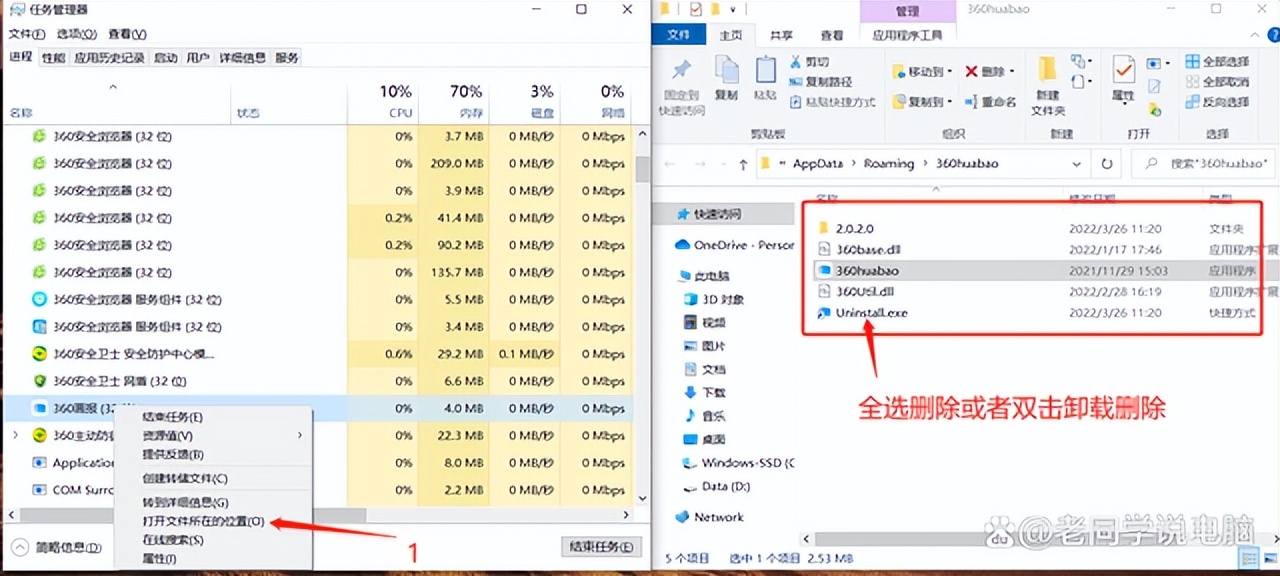Click the 重命名 rename icon

[x=971, y=102]
